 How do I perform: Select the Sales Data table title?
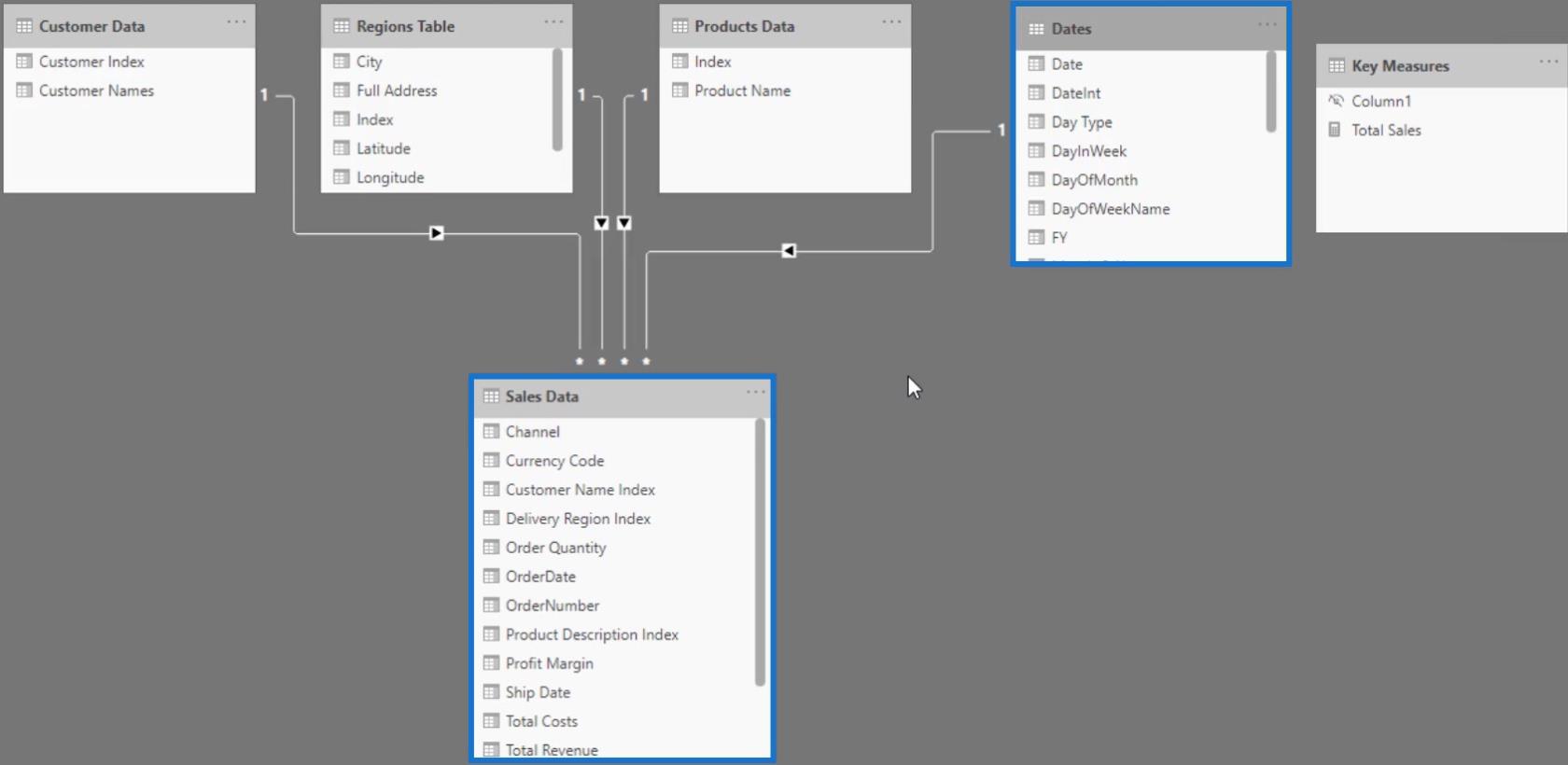[542, 396]
